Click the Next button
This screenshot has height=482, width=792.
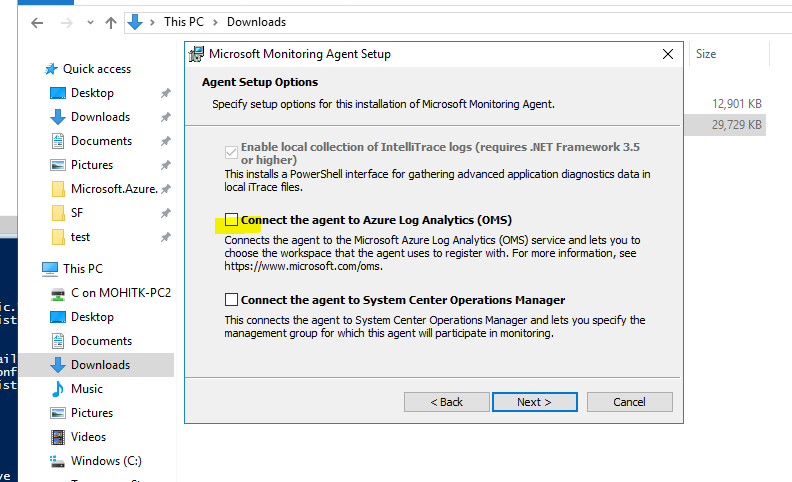(x=534, y=402)
